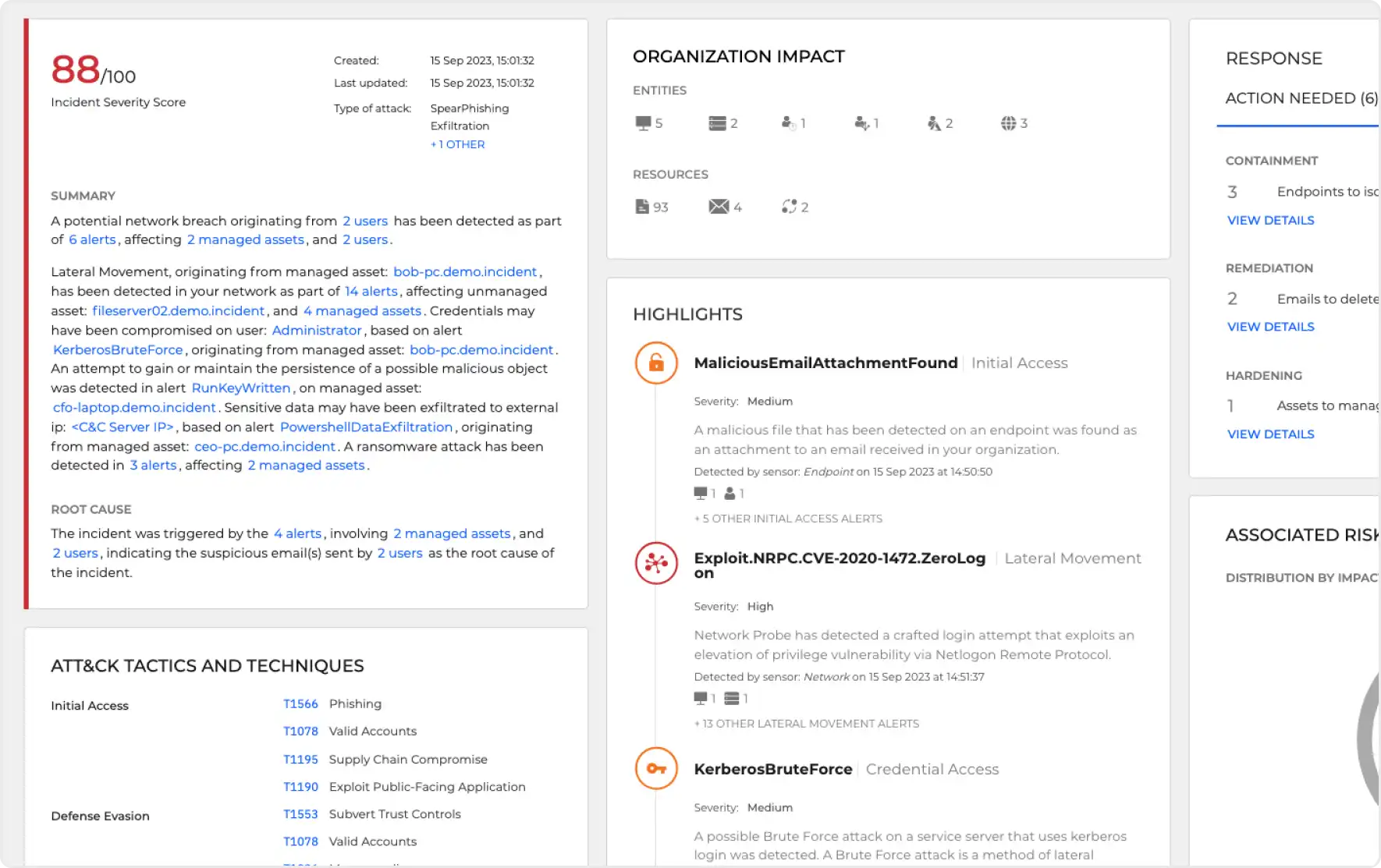Click the servers entity icon showing 2
Screen dimensions: 1381x868
pos(717,123)
